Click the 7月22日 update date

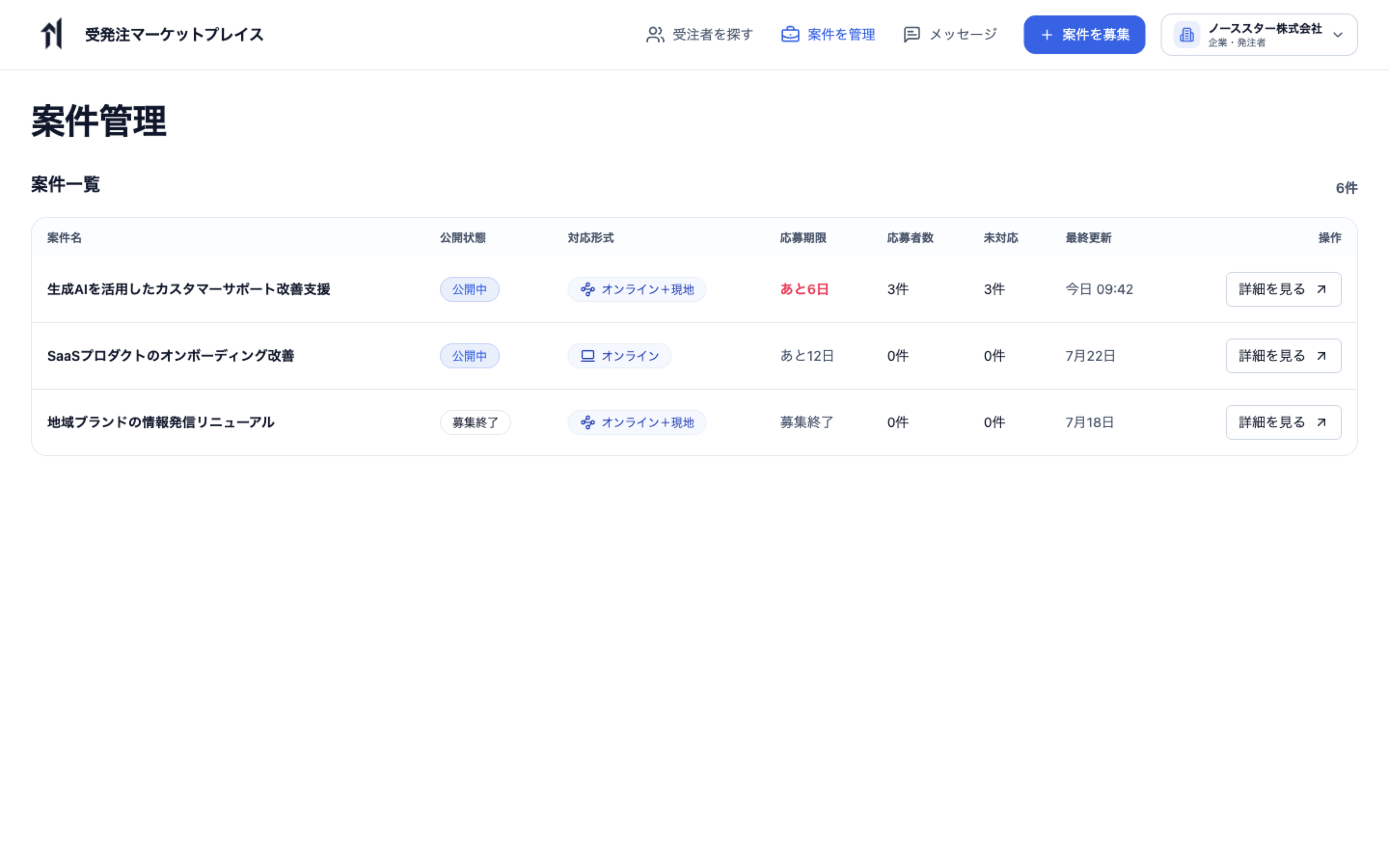pos(1090,356)
